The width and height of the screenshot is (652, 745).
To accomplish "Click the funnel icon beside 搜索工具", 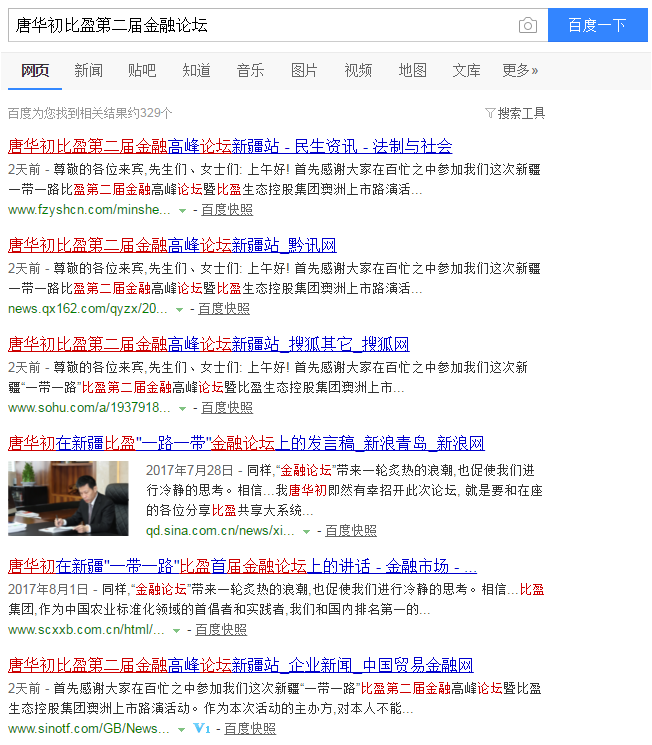I will (490, 113).
